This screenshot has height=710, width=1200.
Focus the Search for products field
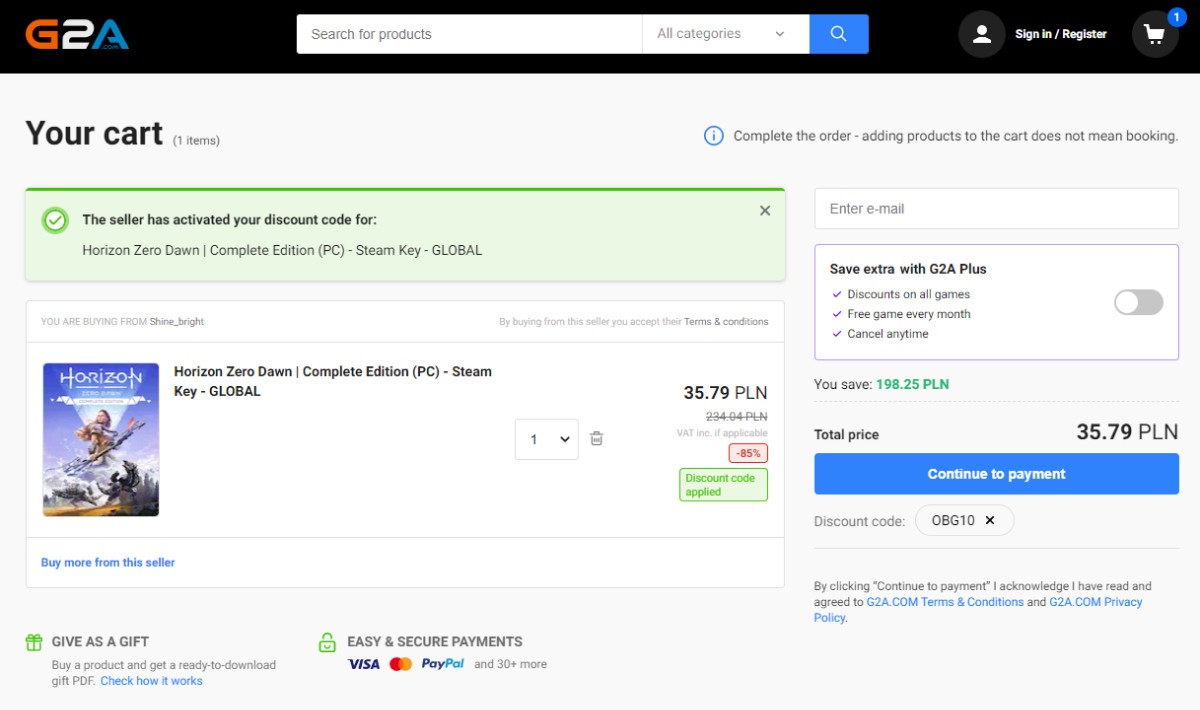tap(469, 34)
